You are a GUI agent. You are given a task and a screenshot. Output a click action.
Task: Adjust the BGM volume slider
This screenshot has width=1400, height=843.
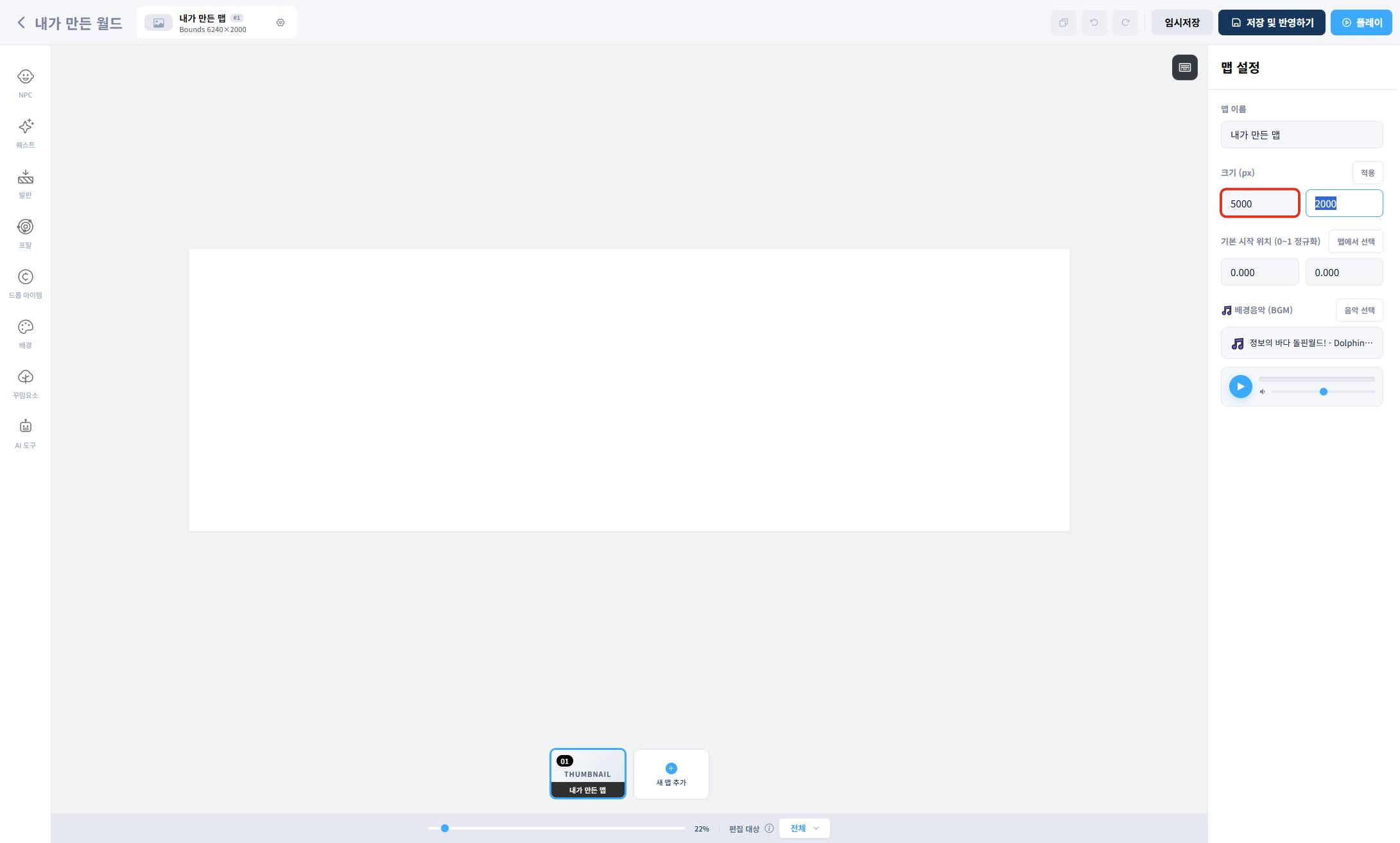[1323, 392]
